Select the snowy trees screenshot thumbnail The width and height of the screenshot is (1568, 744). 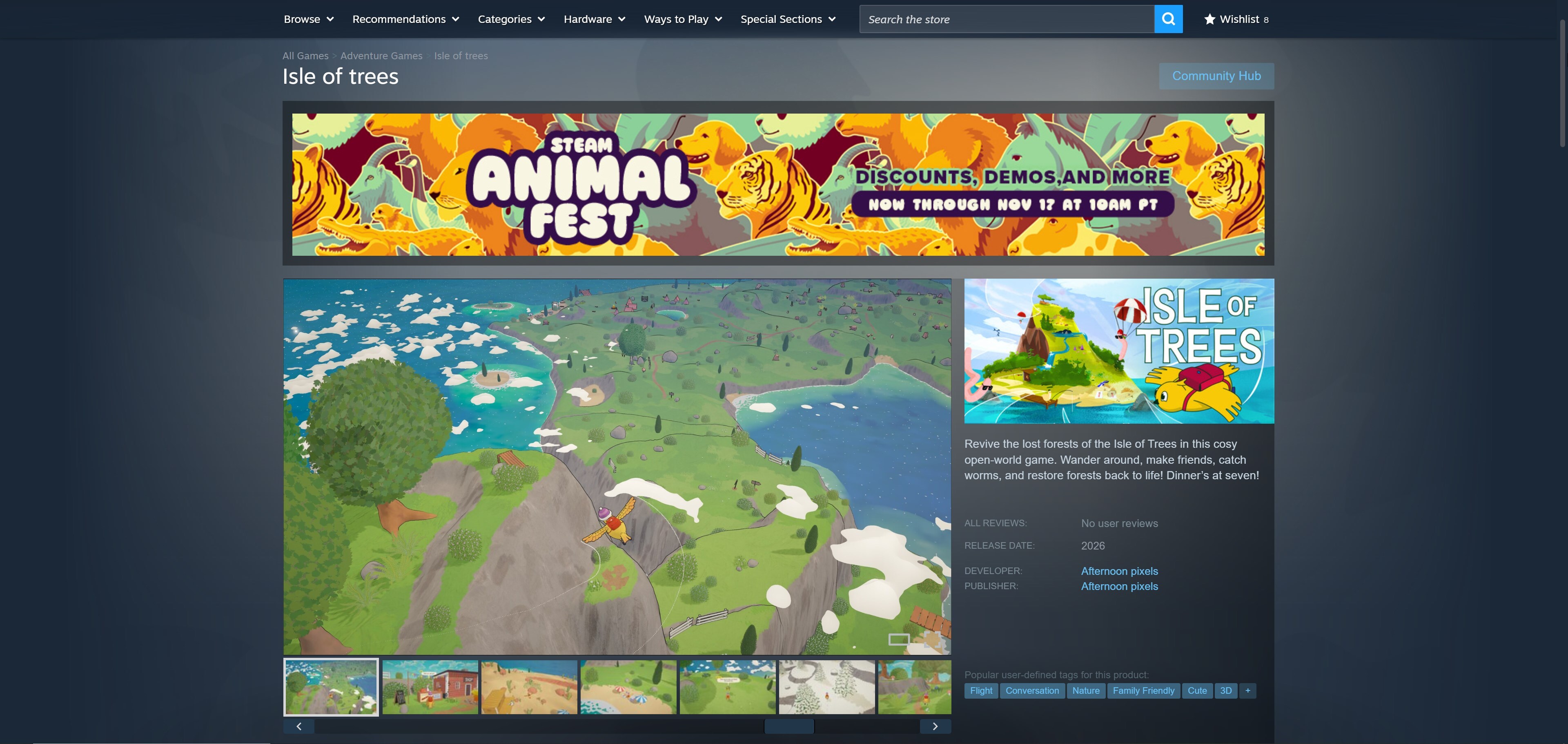[826, 687]
